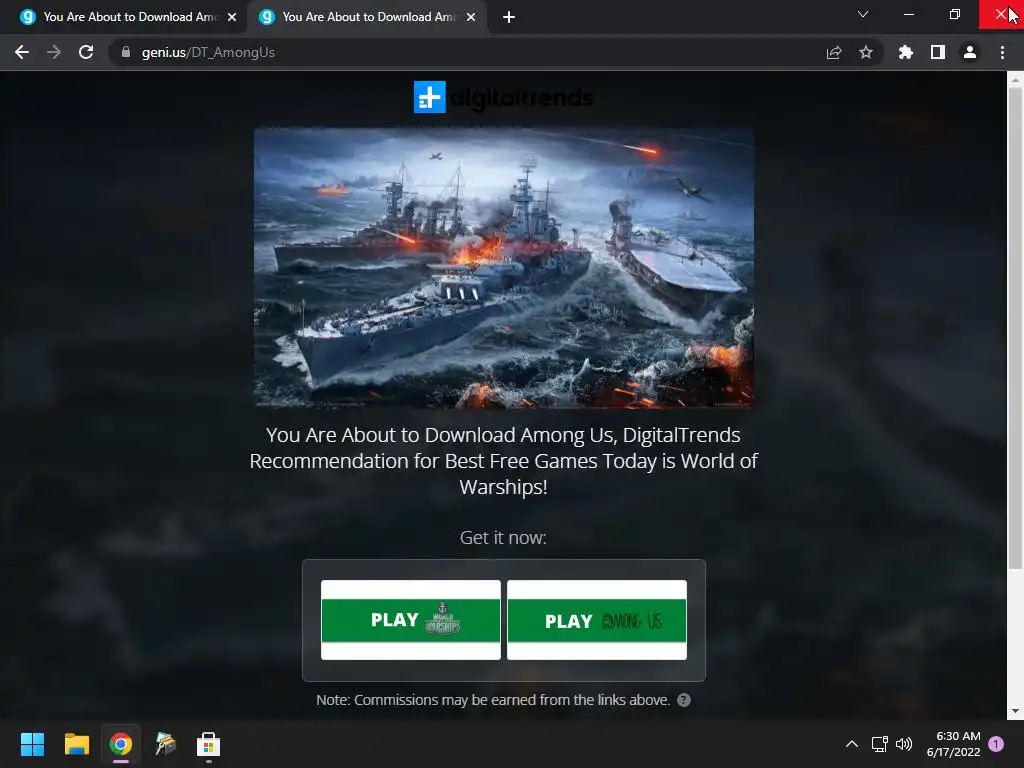Click the scrollbar up arrow

tap(1015, 80)
